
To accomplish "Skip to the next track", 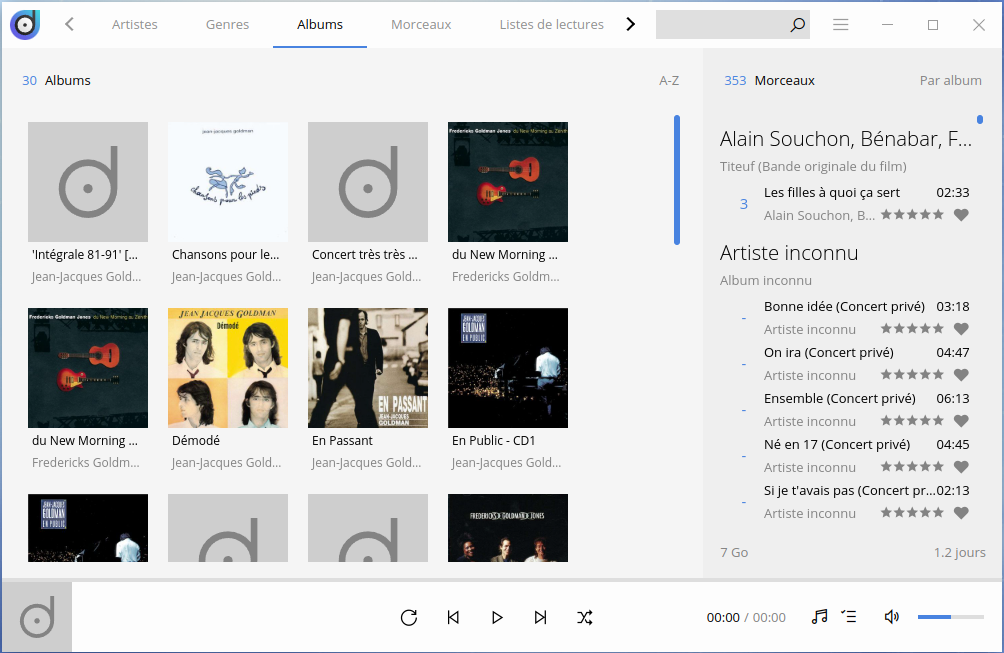I will (x=540, y=617).
